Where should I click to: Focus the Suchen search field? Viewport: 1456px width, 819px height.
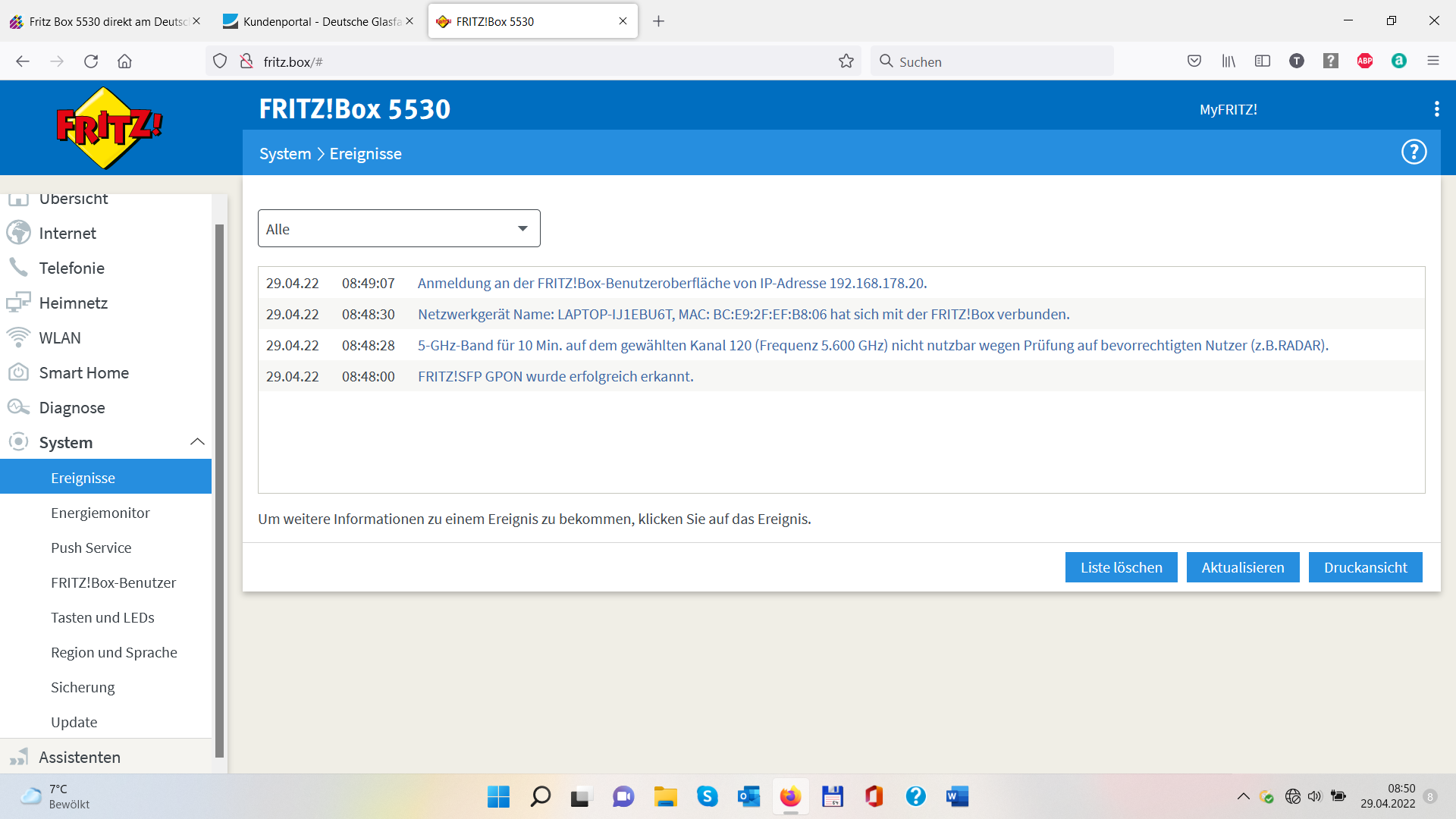pyautogui.click(x=992, y=61)
